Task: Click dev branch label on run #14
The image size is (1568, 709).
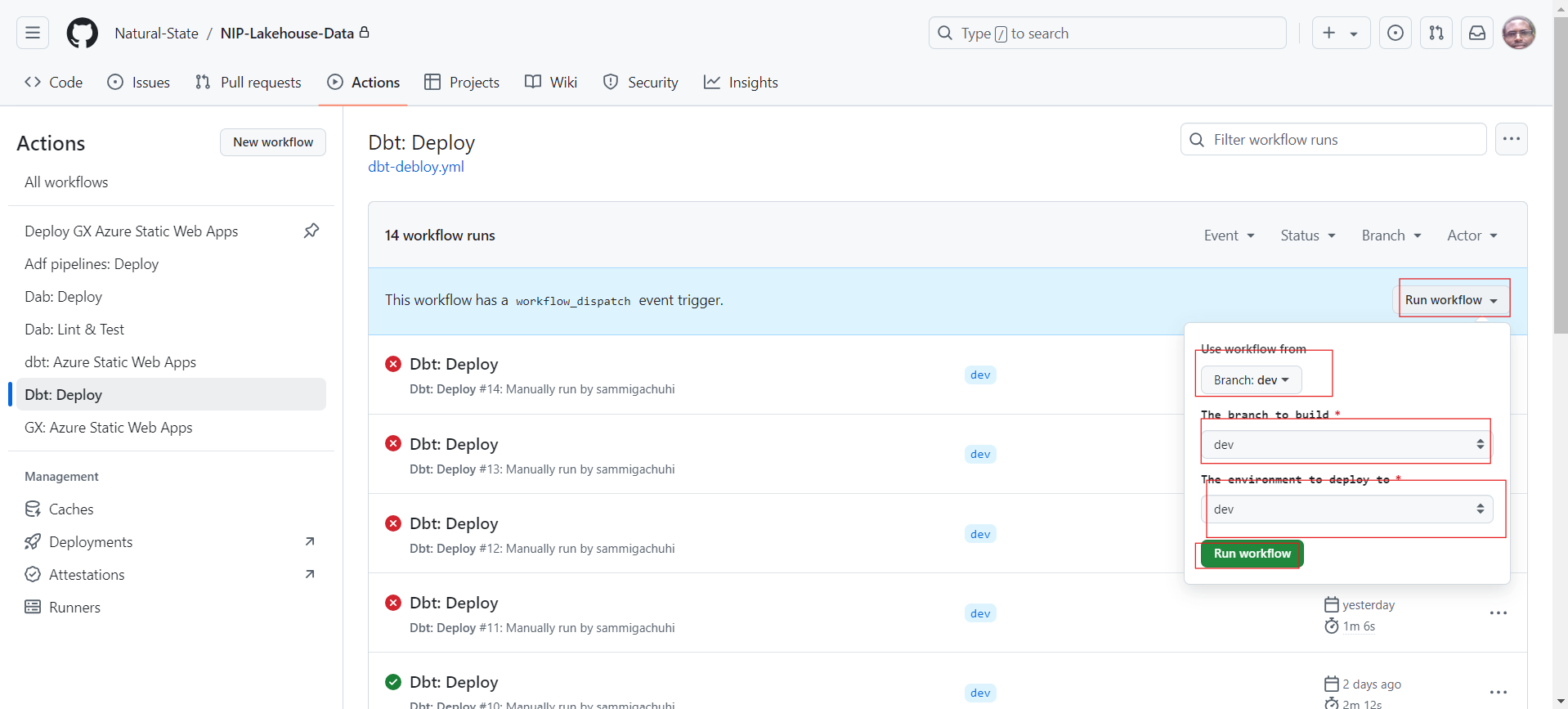Action: 980,375
